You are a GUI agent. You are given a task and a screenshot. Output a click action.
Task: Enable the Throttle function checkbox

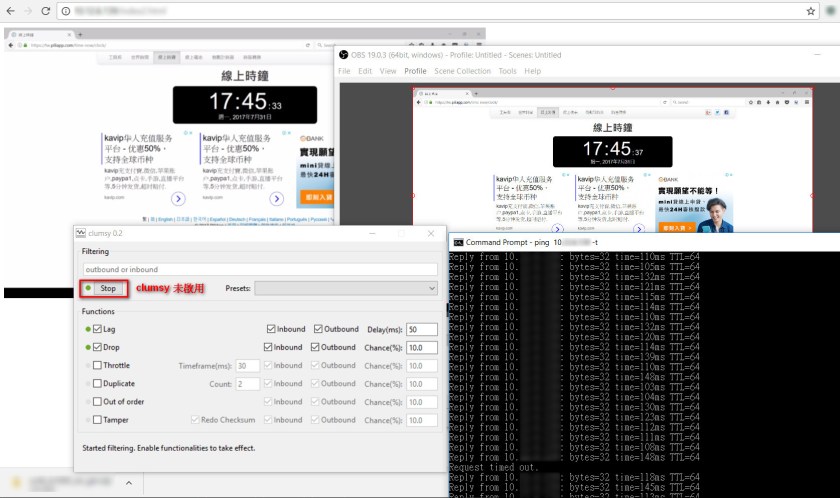(97, 366)
